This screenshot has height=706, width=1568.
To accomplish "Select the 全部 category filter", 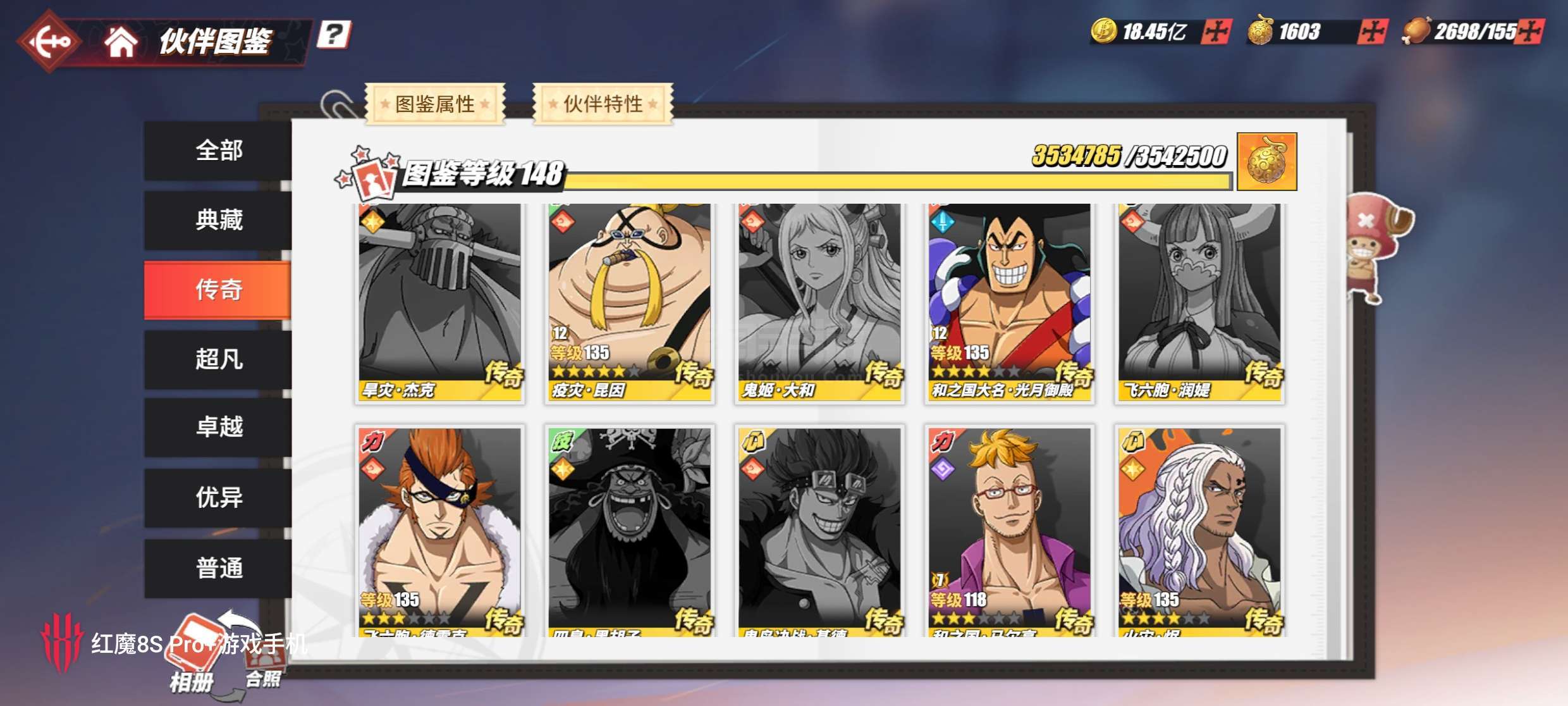I will (x=218, y=151).
